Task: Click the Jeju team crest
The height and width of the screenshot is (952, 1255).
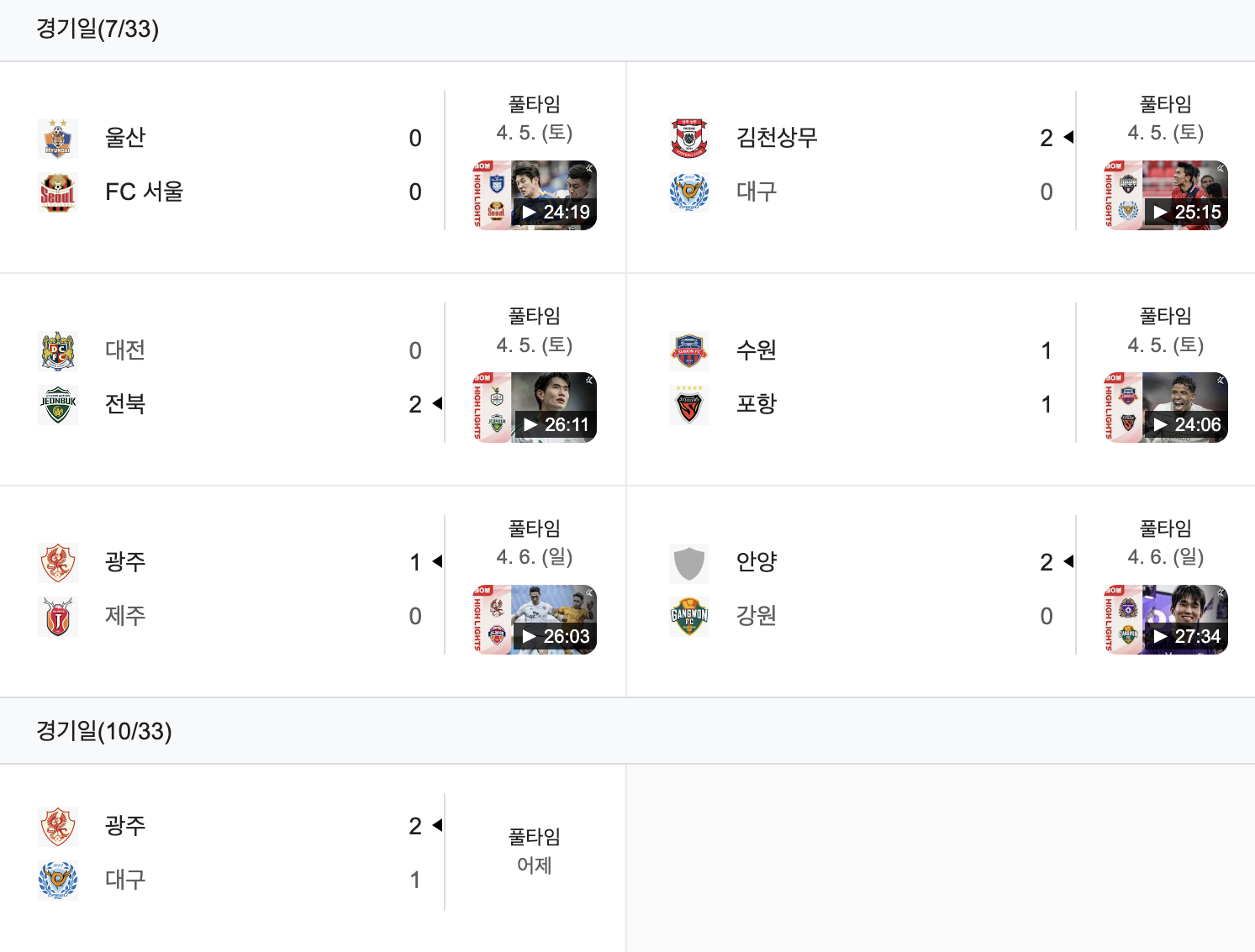Action: pos(58,617)
